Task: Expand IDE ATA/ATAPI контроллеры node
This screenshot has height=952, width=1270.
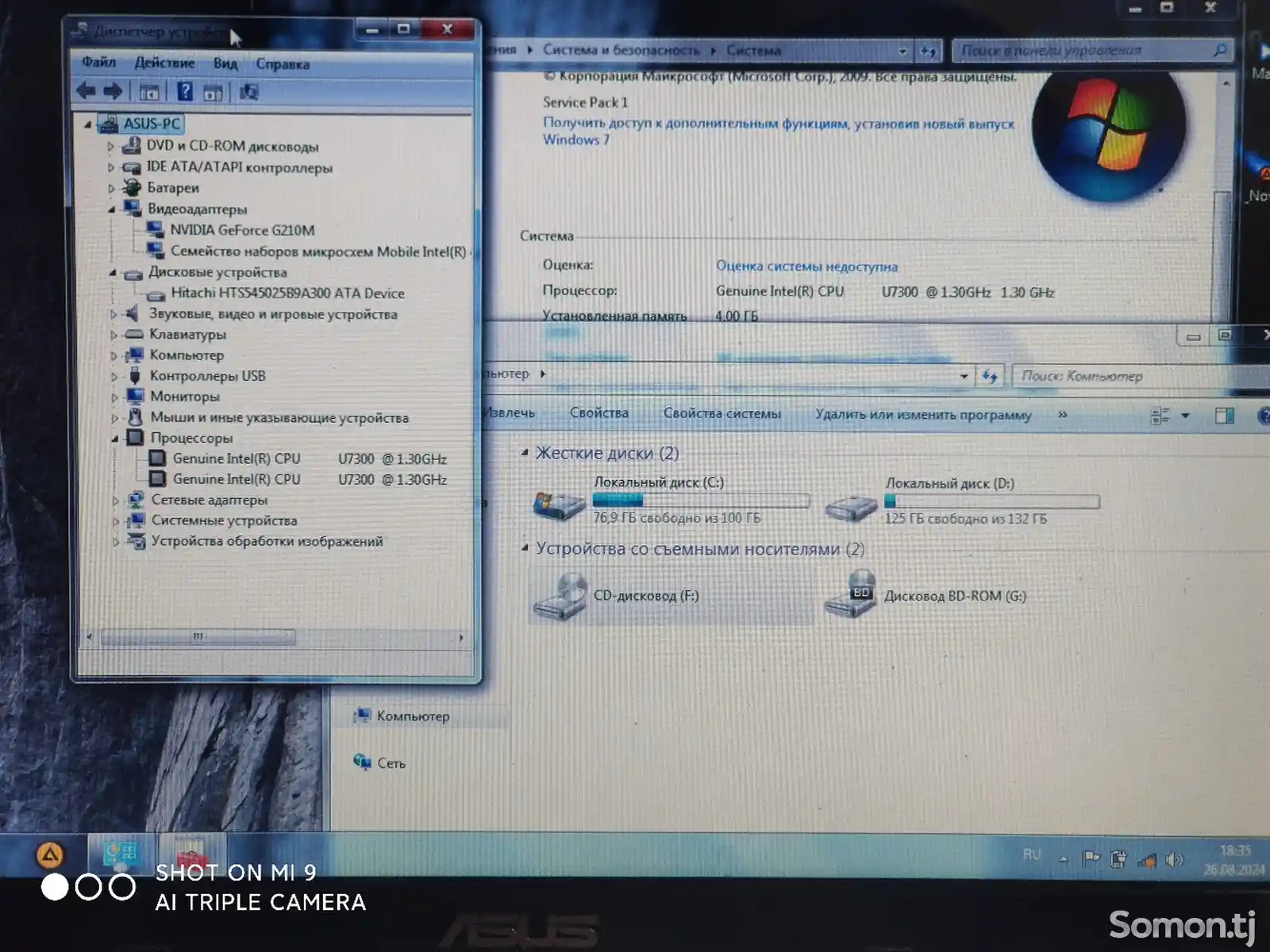Action: pyautogui.click(x=111, y=167)
